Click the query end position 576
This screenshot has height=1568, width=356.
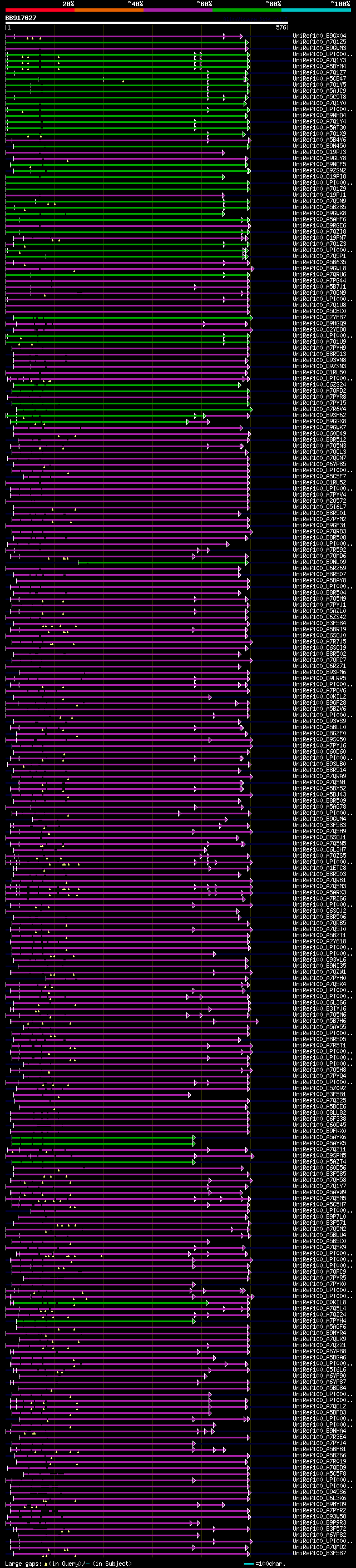coord(281,27)
